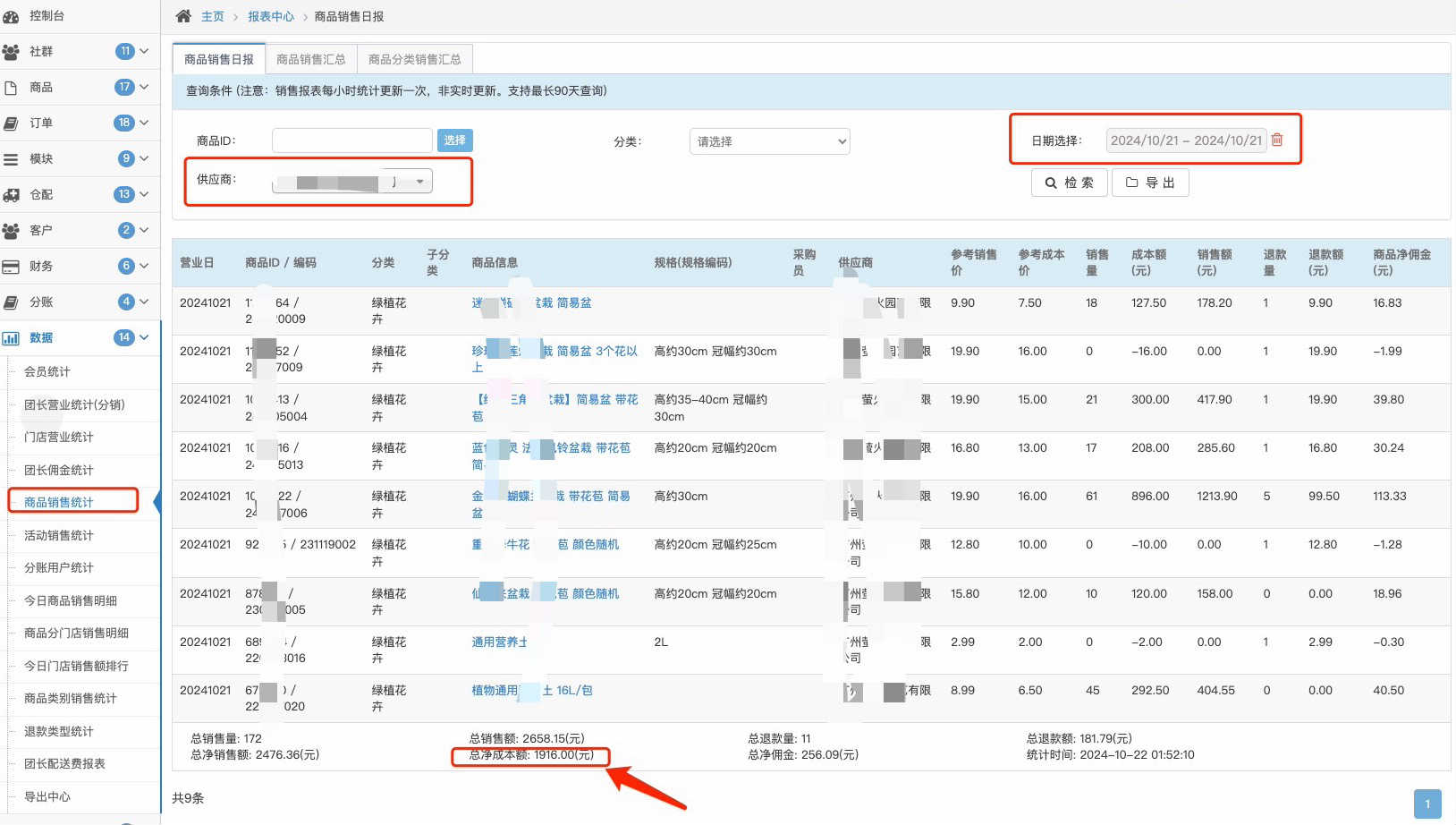The width and height of the screenshot is (1456, 825).
Task: Open 商品销售统计 in sidebar
Action: 59,502
